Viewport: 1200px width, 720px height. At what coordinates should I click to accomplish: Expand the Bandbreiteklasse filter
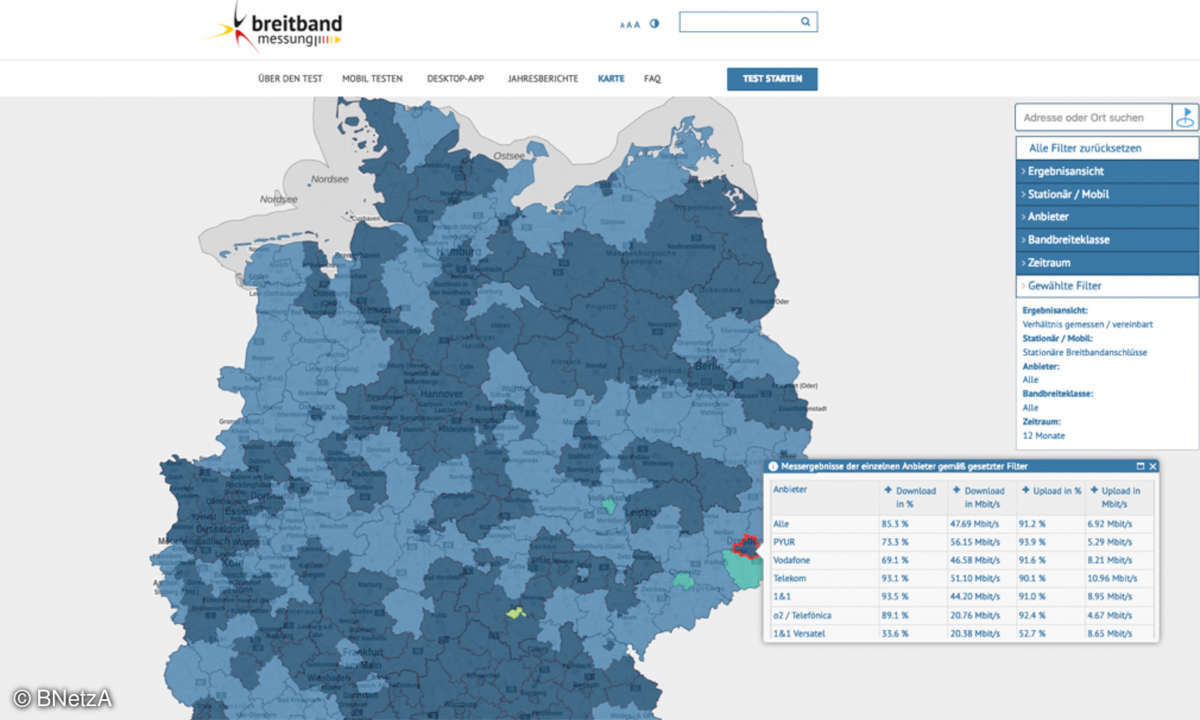tap(1107, 240)
